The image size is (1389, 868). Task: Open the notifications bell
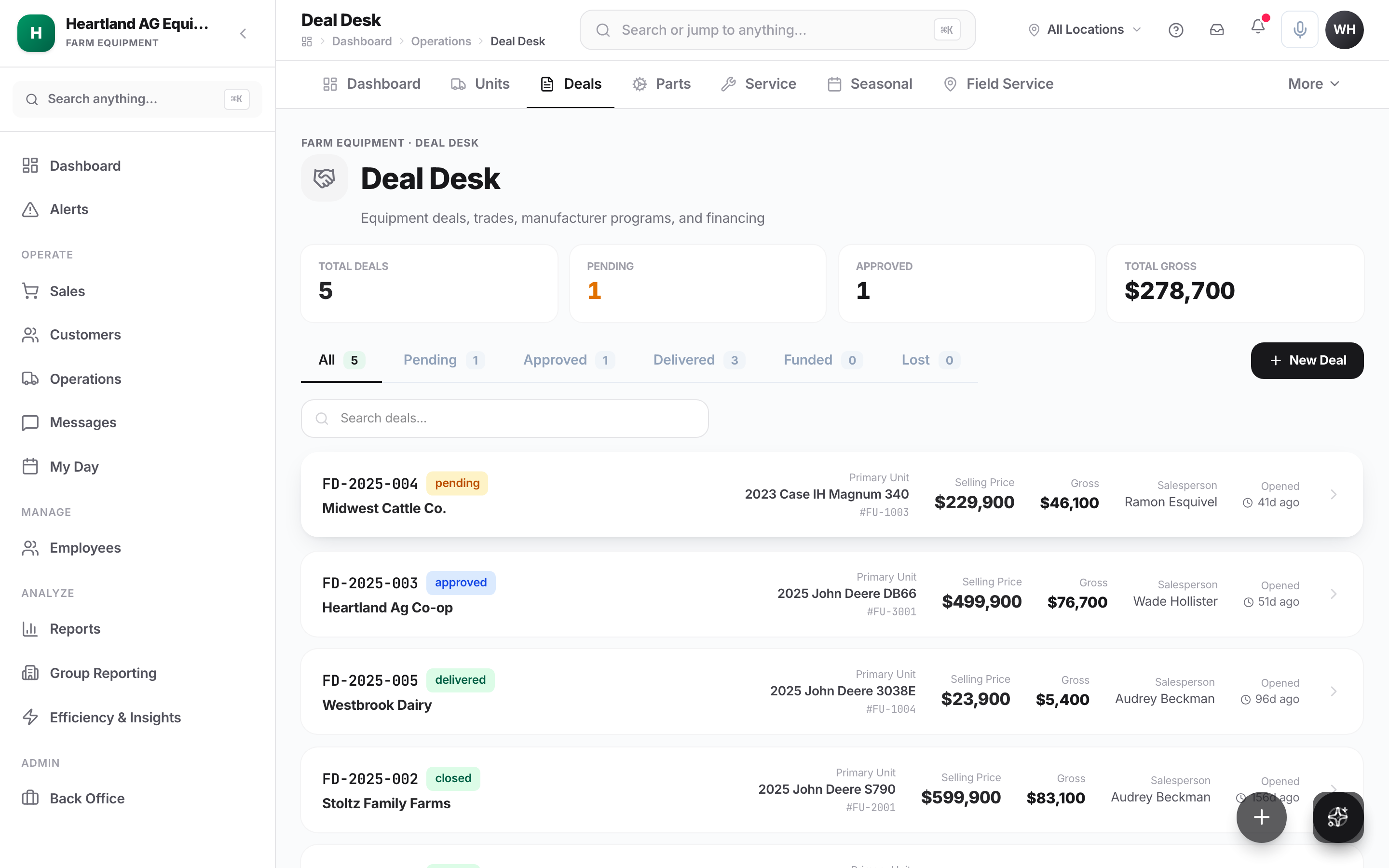coord(1257,27)
